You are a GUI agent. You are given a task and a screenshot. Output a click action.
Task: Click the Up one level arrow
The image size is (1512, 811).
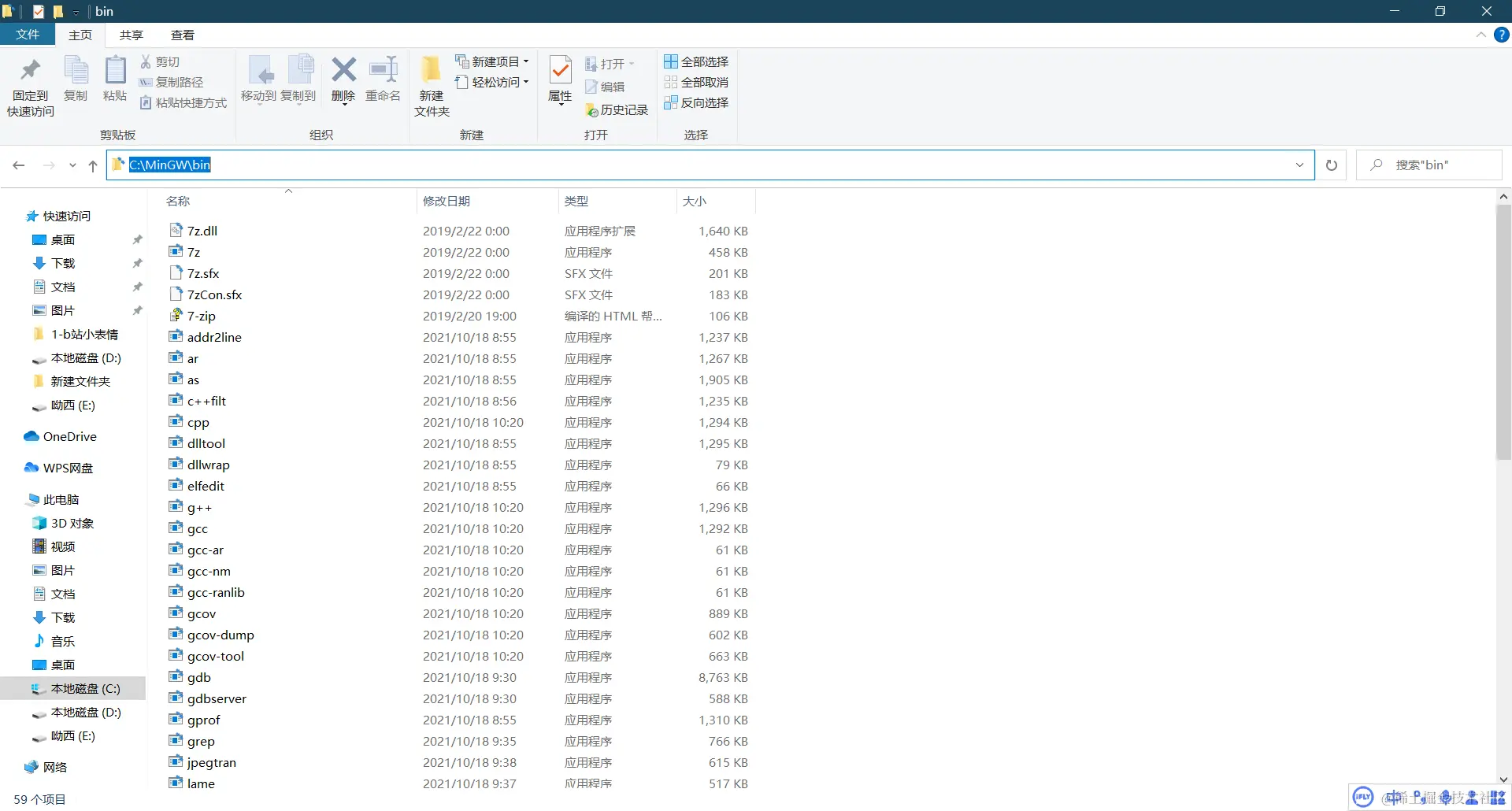[x=93, y=165]
